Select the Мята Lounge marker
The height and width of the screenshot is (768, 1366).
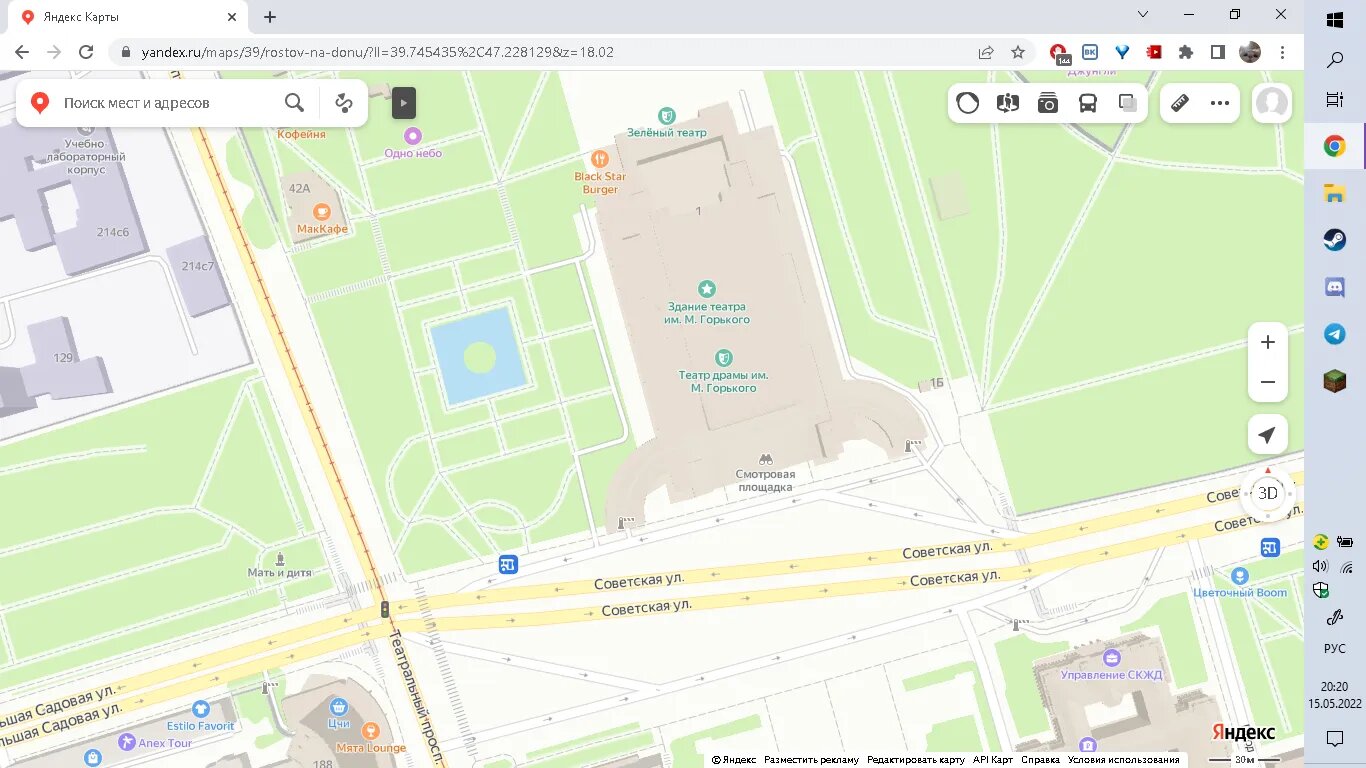click(x=371, y=731)
